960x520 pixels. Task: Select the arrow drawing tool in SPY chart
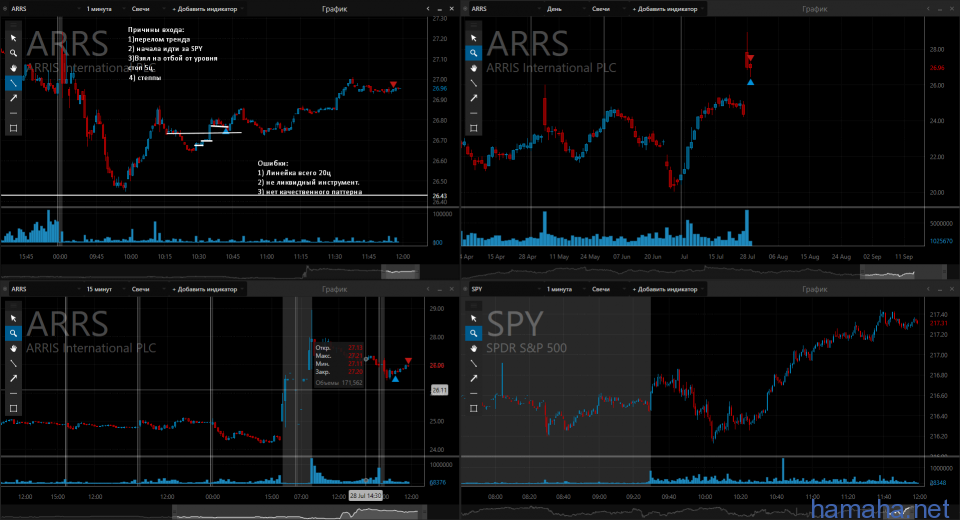coord(473,379)
